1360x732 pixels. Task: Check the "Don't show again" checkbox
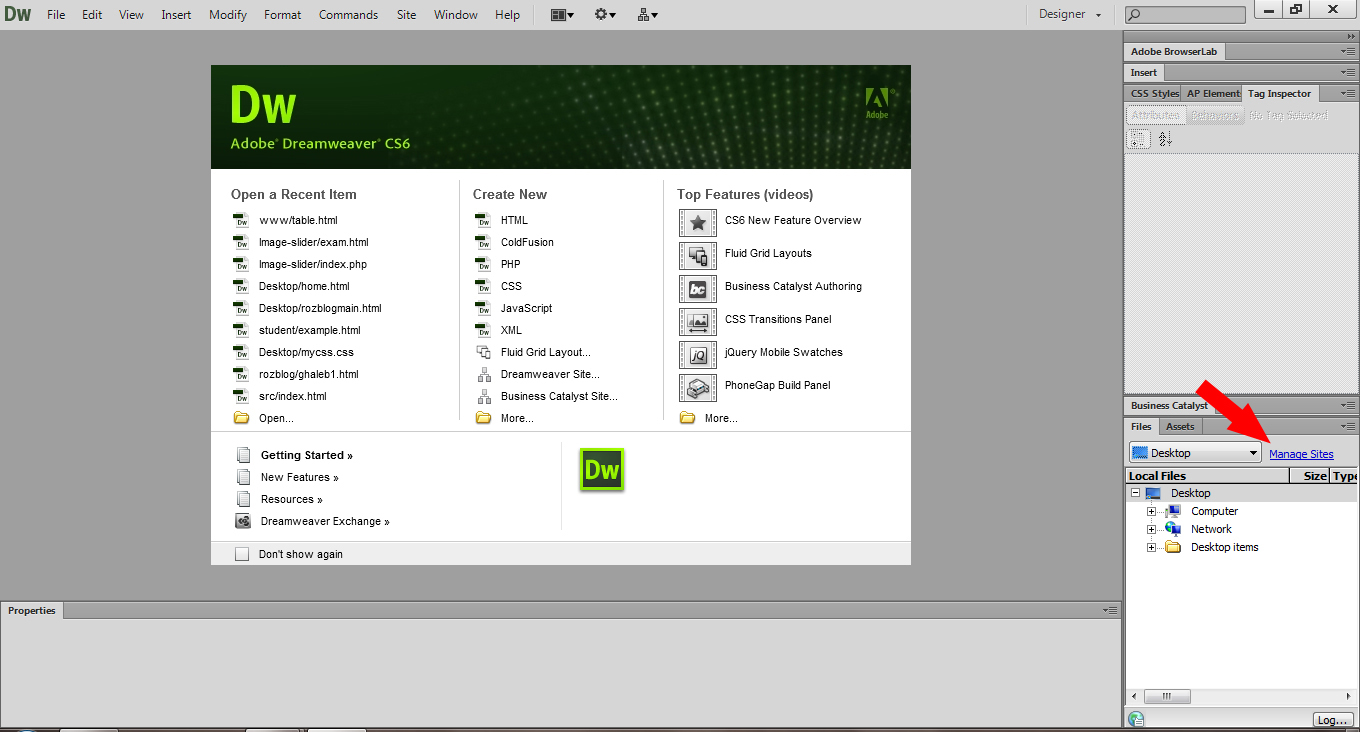[242, 554]
